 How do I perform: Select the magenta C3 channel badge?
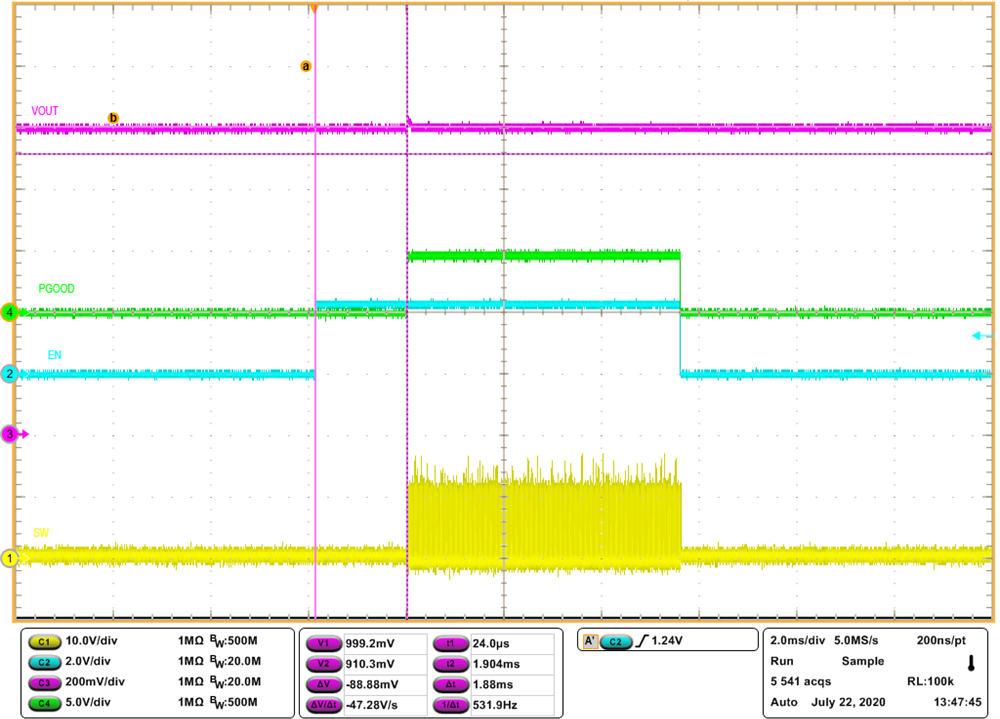pos(46,680)
